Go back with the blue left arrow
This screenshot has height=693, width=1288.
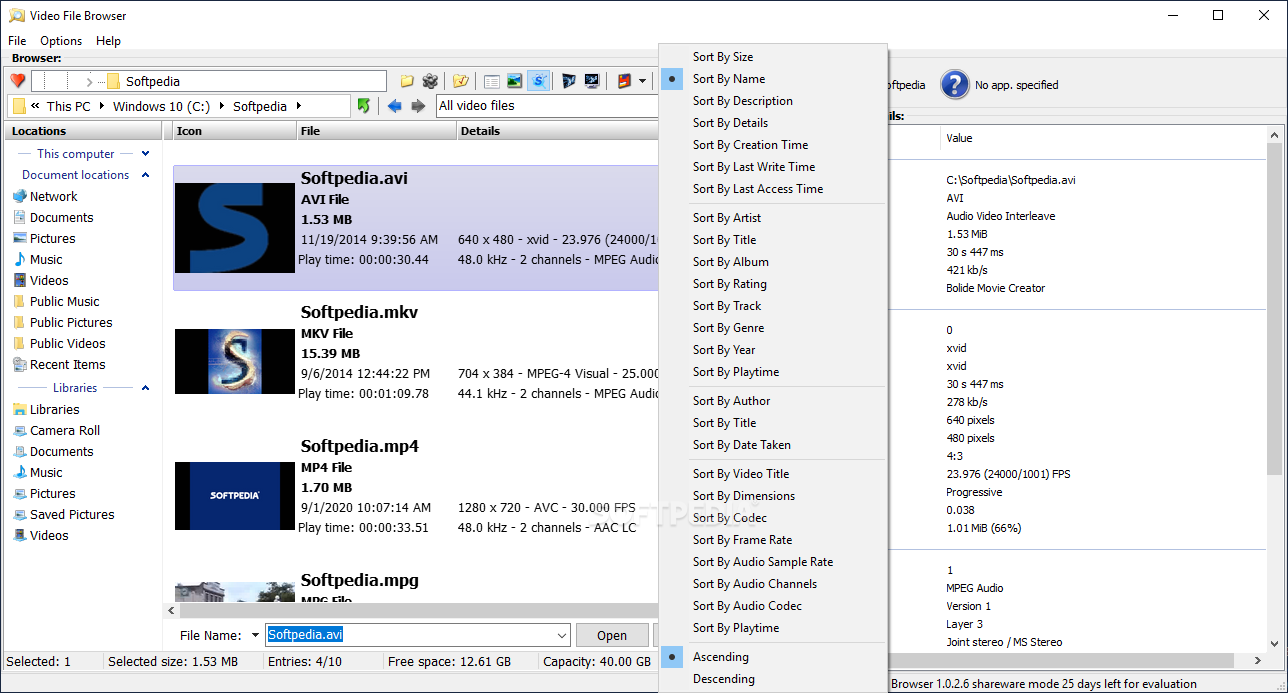pyautogui.click(x=395, y=106)
